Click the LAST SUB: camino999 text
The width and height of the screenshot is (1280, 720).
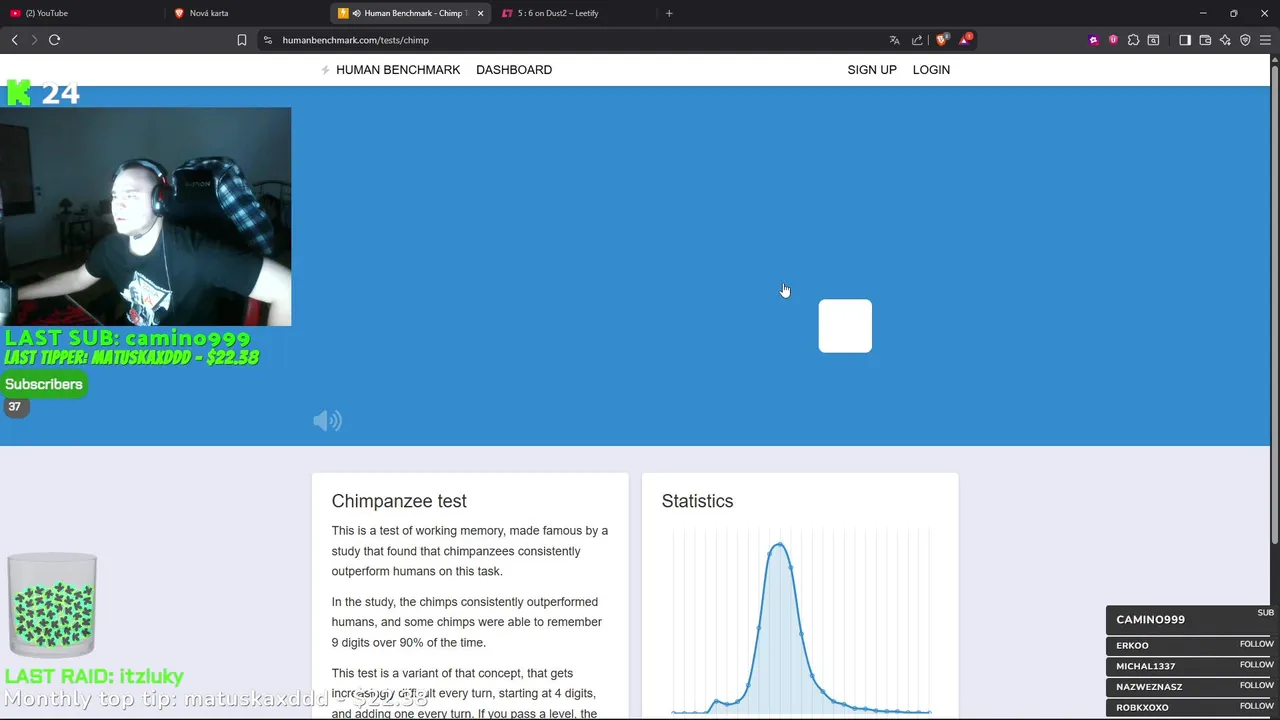127,338
